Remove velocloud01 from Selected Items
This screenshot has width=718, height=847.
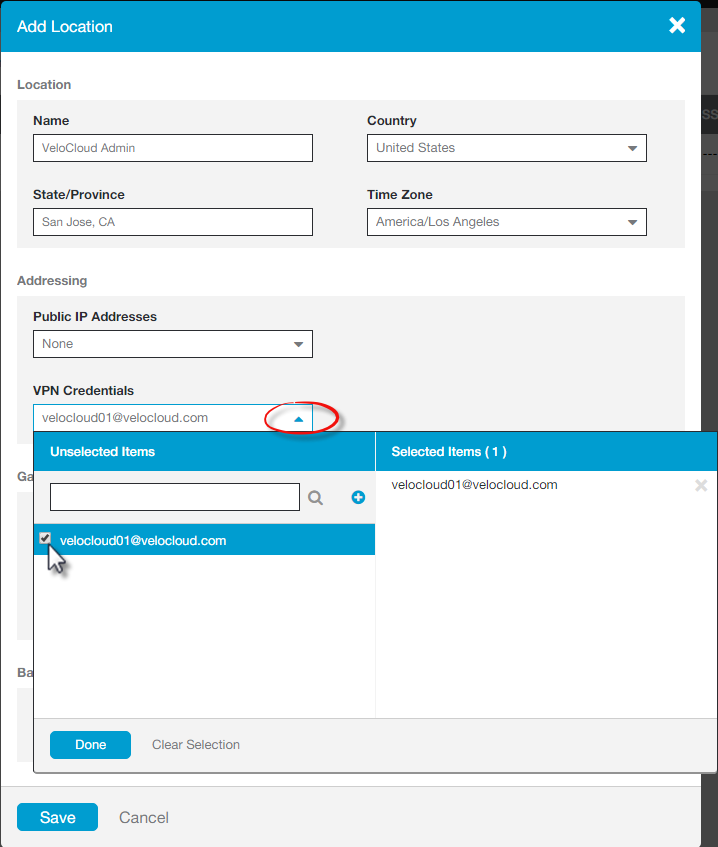pos(701,486)
